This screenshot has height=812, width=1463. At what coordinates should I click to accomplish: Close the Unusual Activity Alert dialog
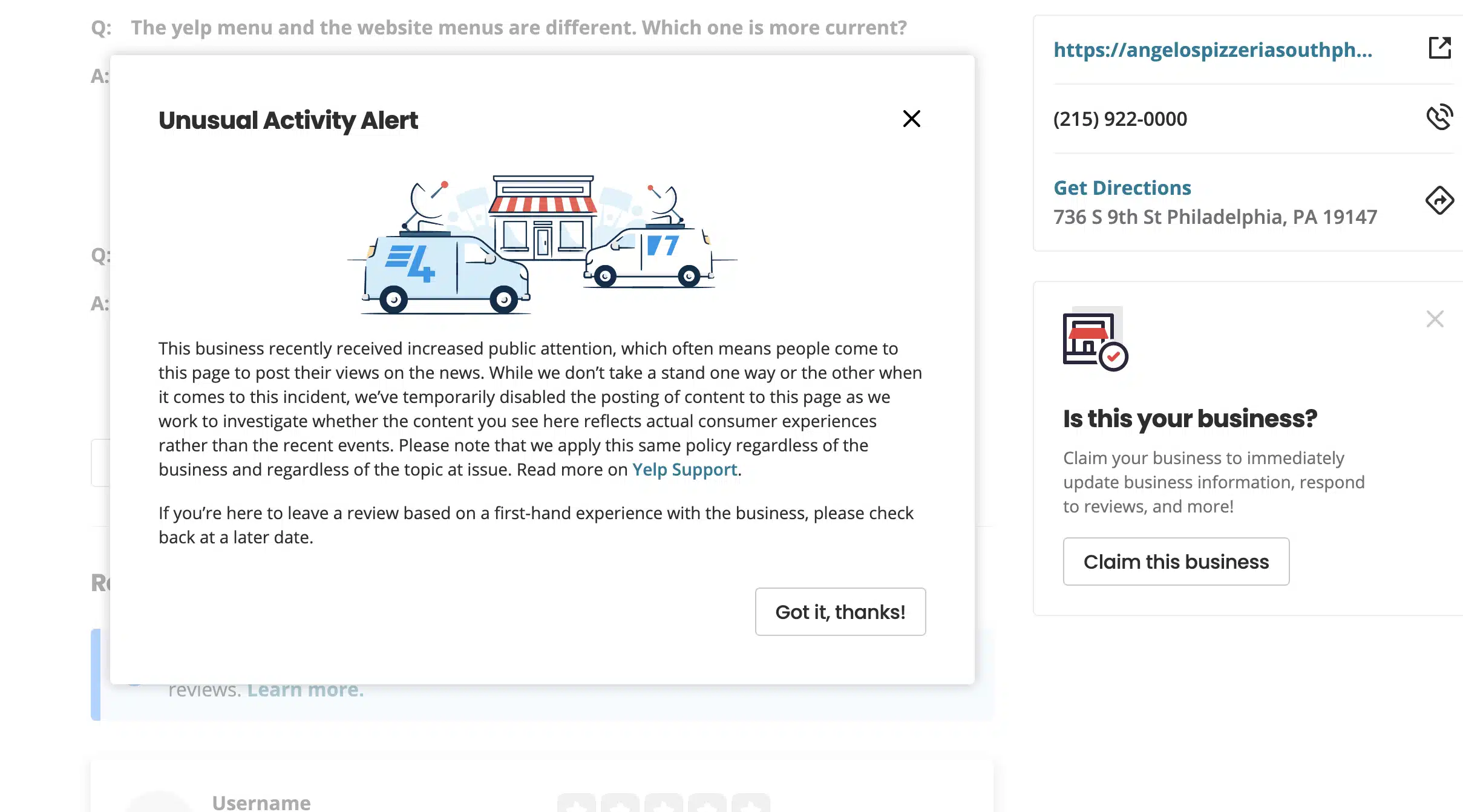pos(911,119)
